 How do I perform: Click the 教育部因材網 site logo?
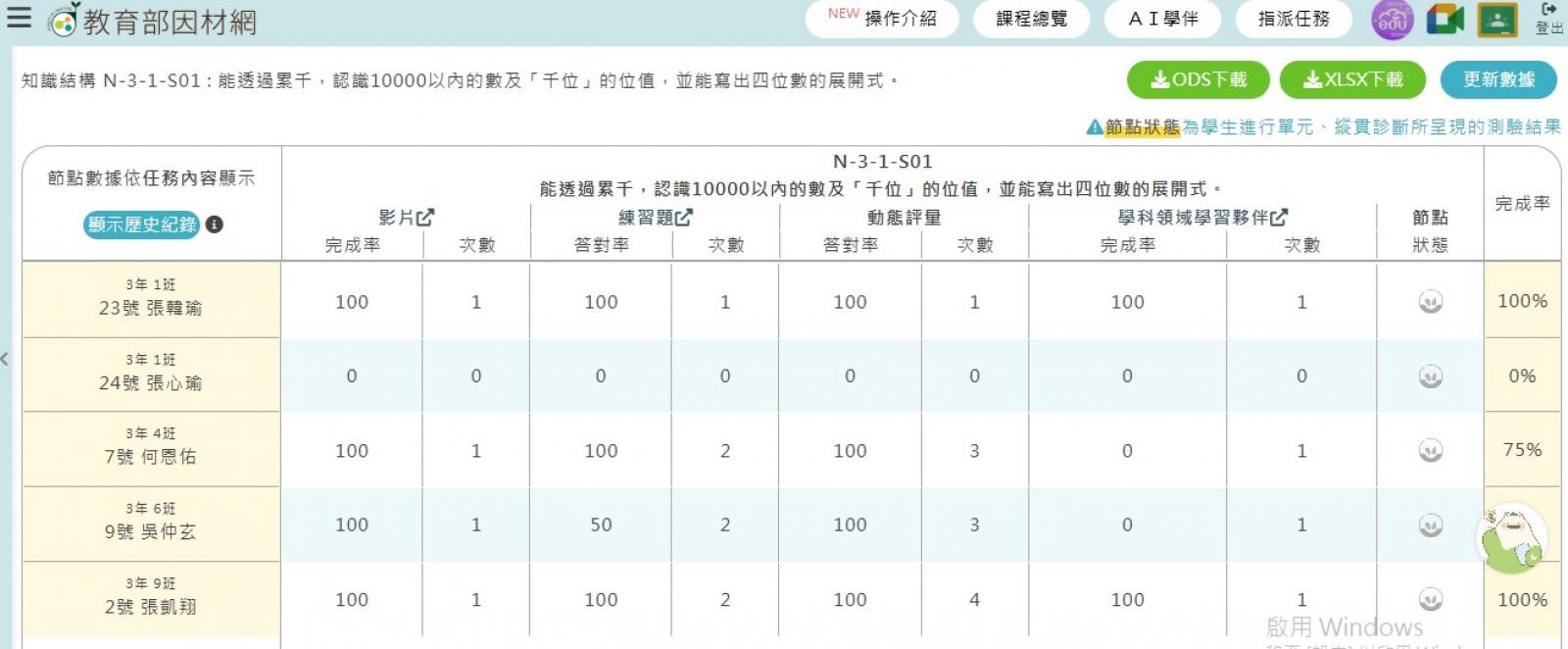153,21
